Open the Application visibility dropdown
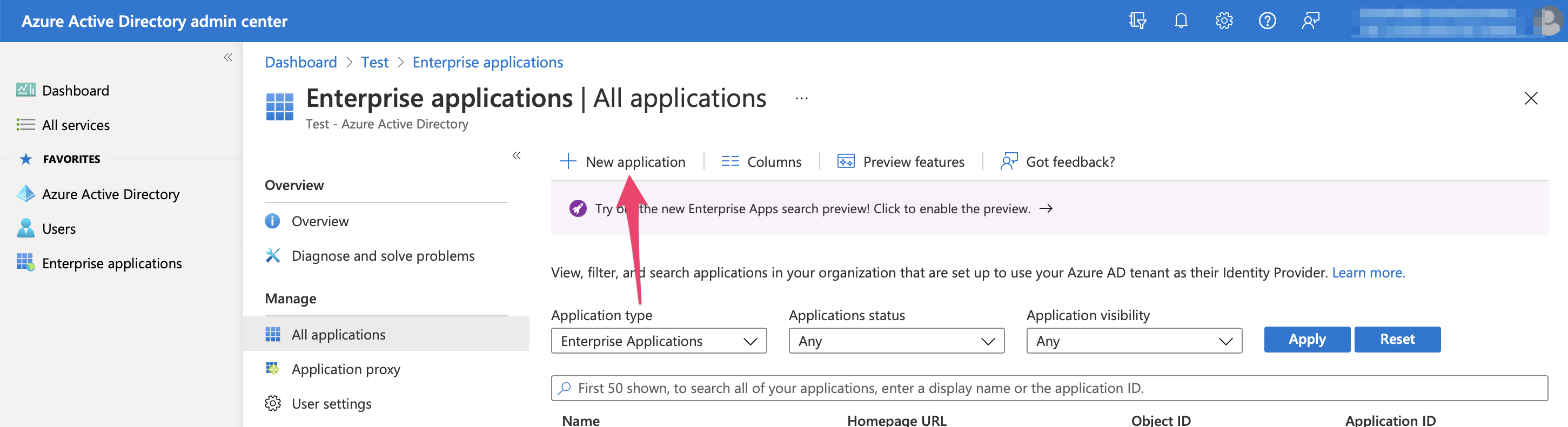Viewport: 1568px width, 427px height. (1134, 341)
